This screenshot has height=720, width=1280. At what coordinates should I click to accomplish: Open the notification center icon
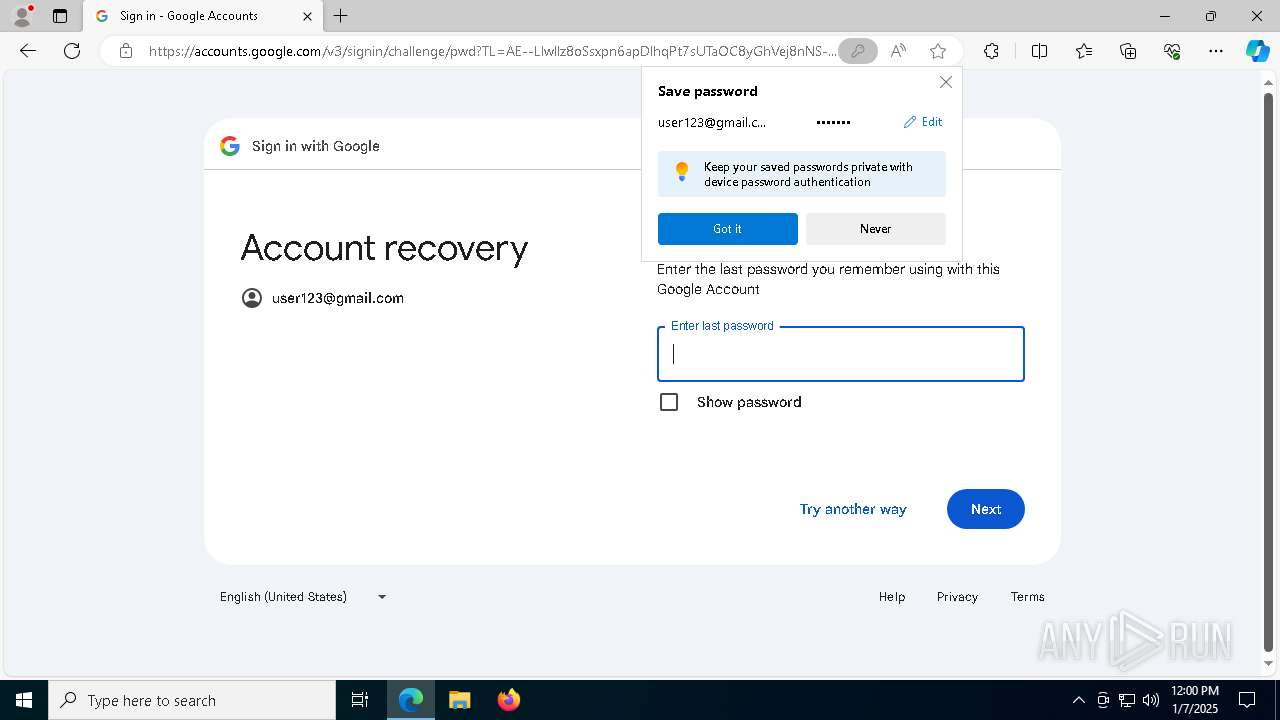[1247, 700]
